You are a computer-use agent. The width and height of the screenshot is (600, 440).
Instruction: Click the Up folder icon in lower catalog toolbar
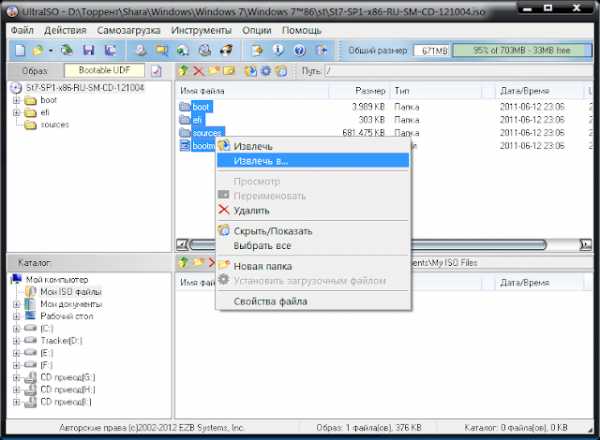click(x=183, y=261)
